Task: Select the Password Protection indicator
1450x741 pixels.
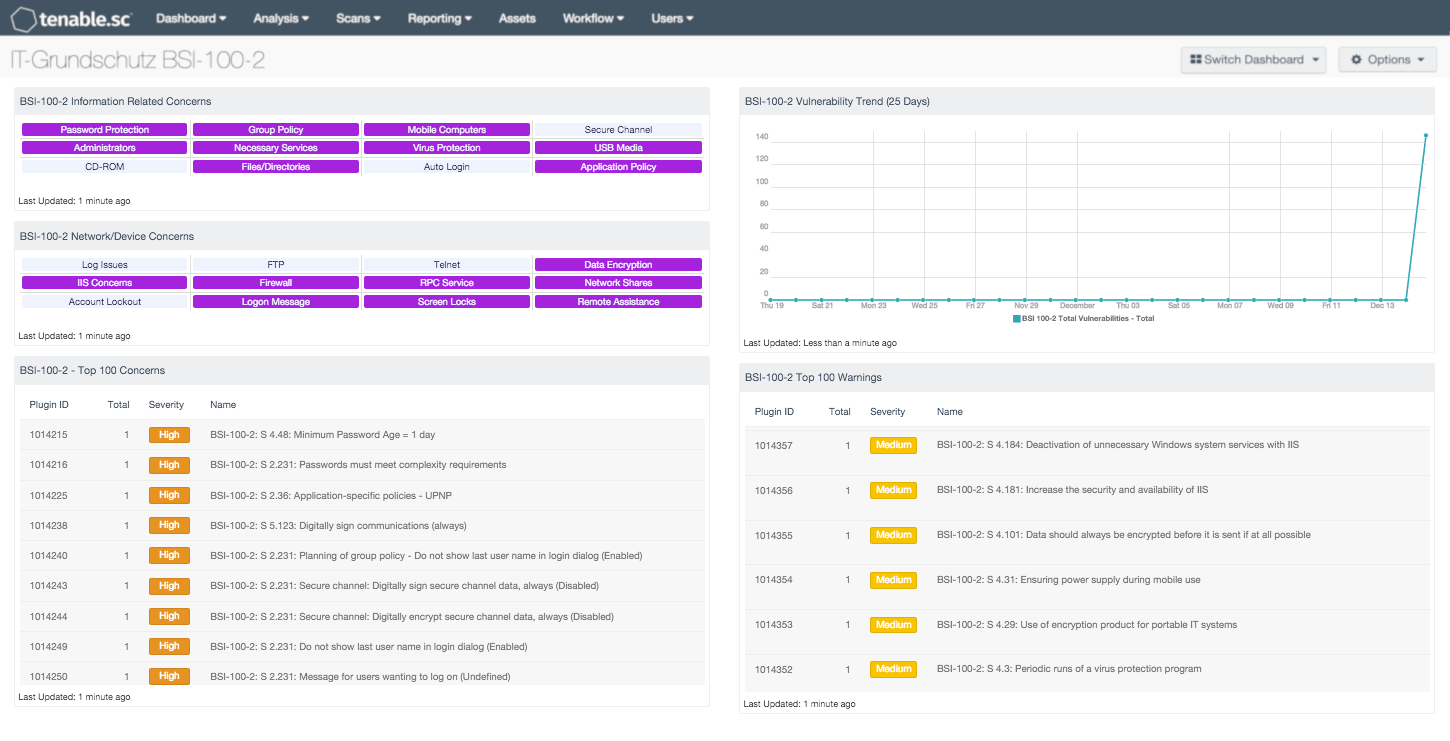Action: [105, 130]
